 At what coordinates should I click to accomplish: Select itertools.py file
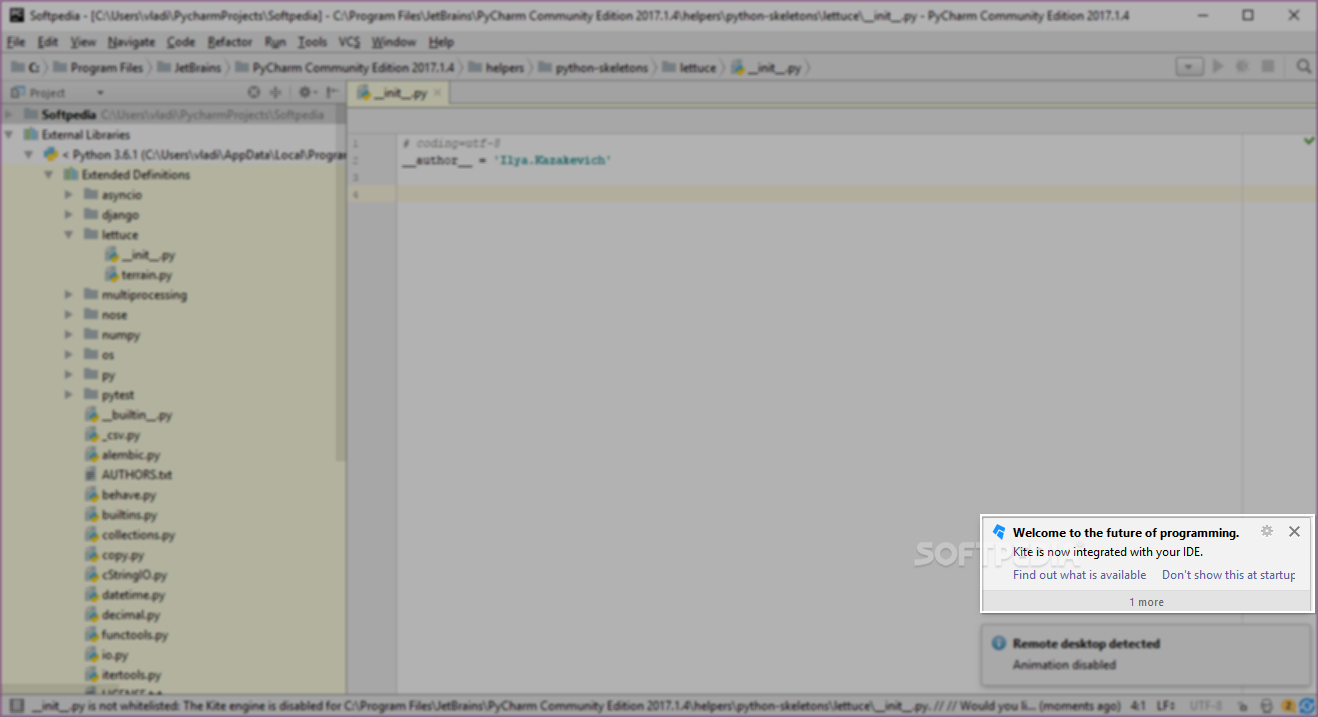(123, 675)
